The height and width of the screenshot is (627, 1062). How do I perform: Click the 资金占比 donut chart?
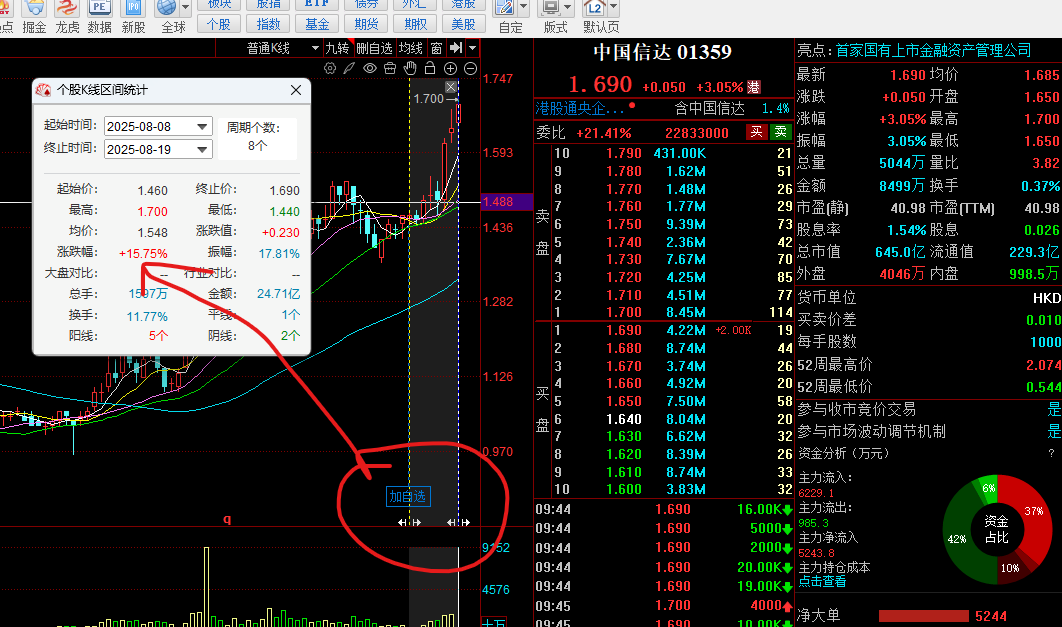(x=997, y=528)
